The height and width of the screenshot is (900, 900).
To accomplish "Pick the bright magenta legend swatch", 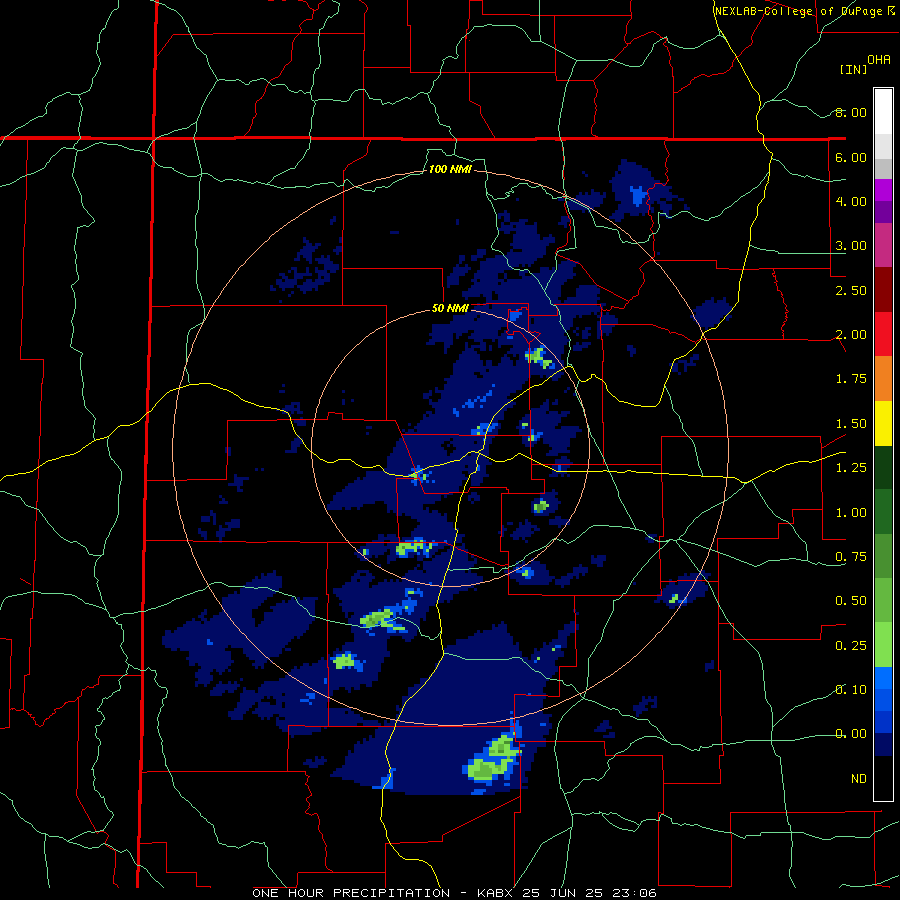I will [x=883, y=190].
